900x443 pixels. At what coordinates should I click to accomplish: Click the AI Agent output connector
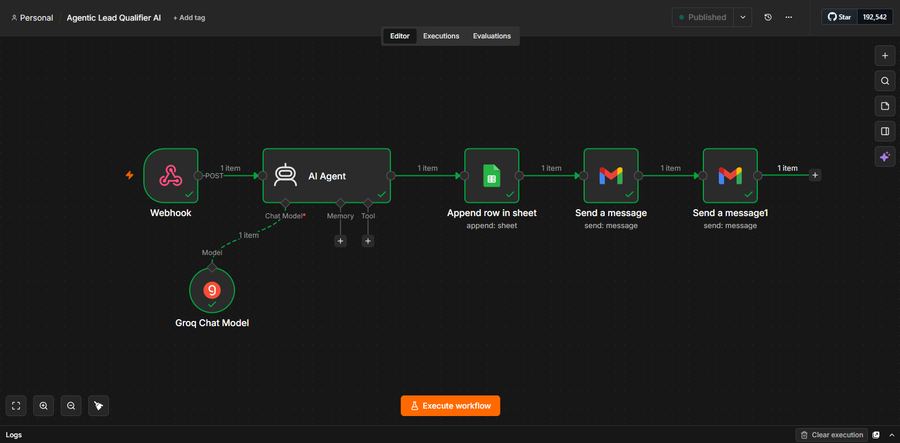point(391,176)
